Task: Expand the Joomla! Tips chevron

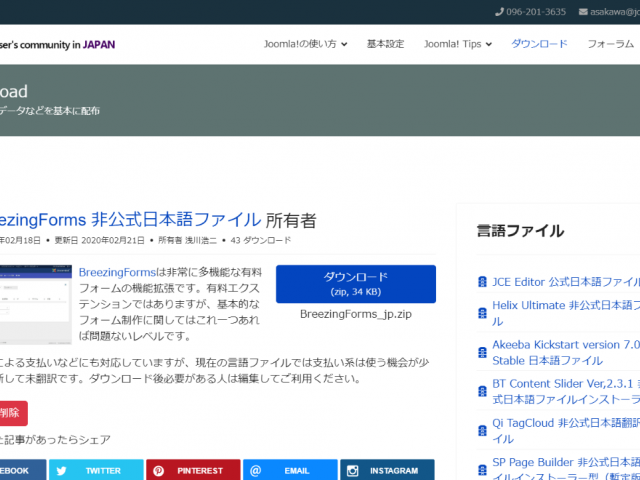Action: tap(489, 44)
